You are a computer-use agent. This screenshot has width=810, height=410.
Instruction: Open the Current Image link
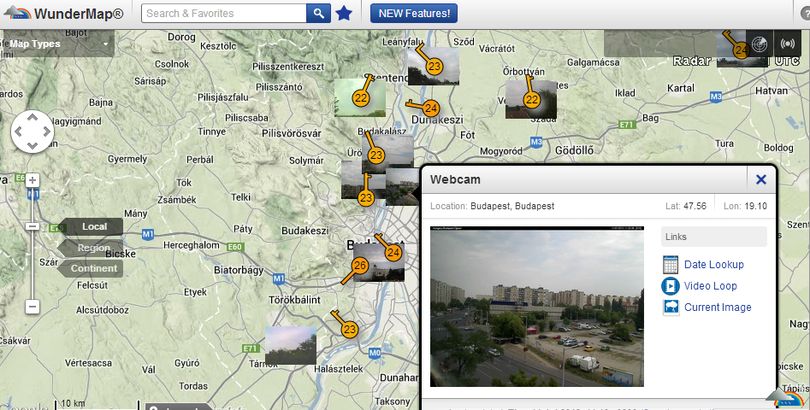click(718, 307)
